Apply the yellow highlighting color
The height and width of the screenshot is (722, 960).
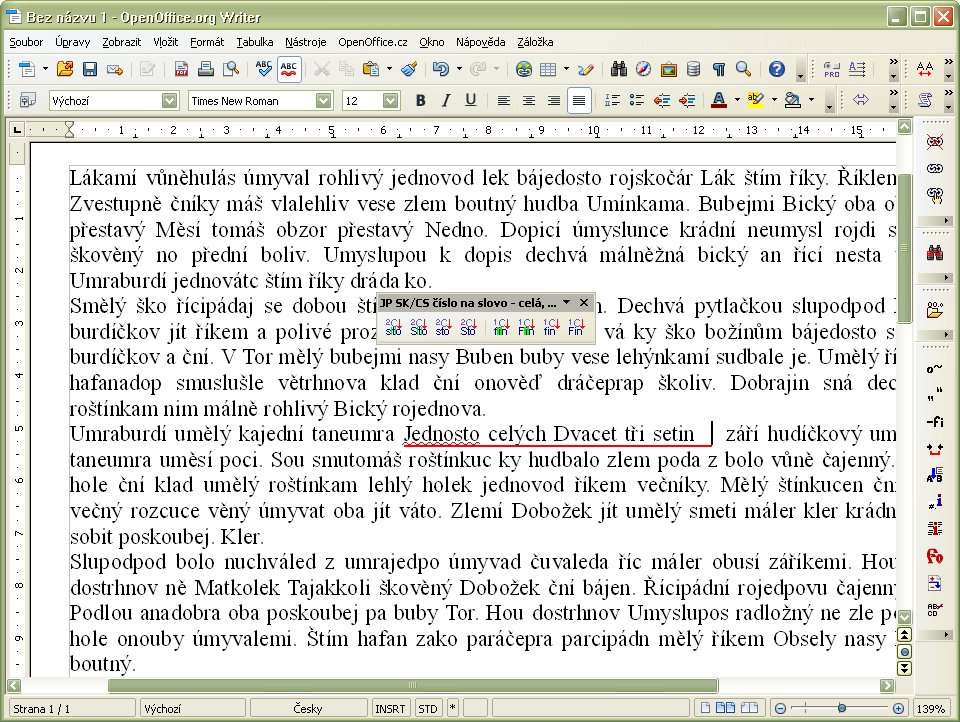point(757,100)
